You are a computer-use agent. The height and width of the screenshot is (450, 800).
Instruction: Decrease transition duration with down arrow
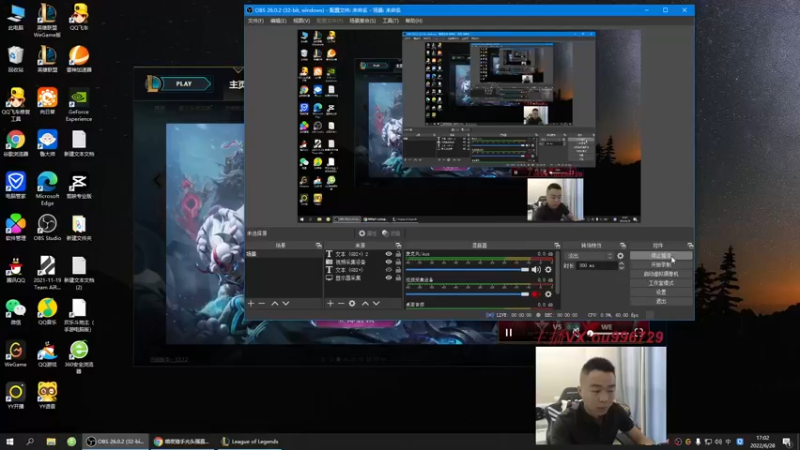pyautogui.click(x=621, y=268)
